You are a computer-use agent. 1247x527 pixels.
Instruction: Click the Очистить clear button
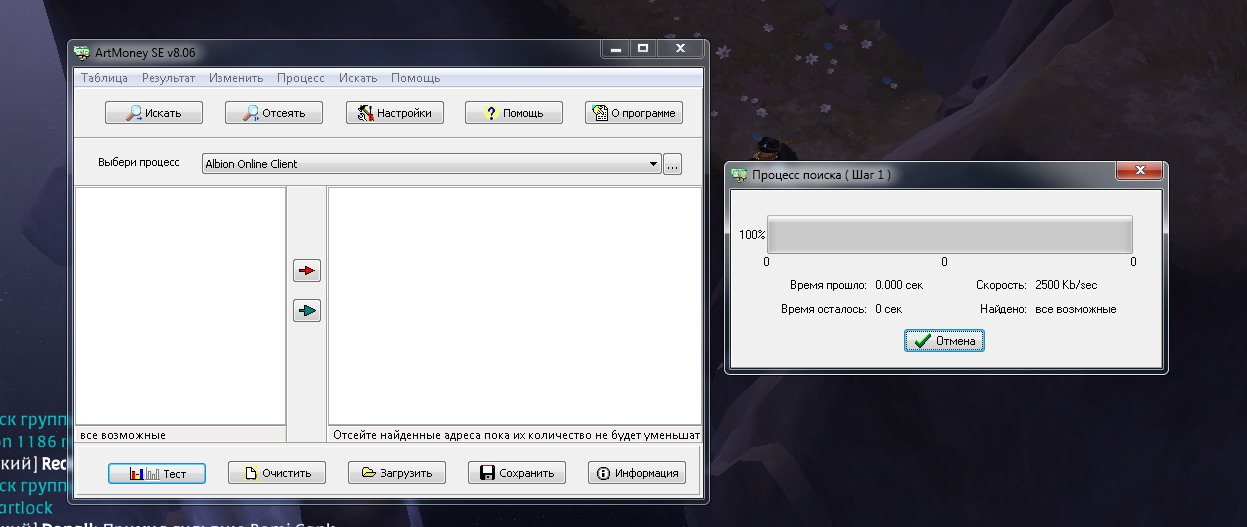[x=277, y=473]
